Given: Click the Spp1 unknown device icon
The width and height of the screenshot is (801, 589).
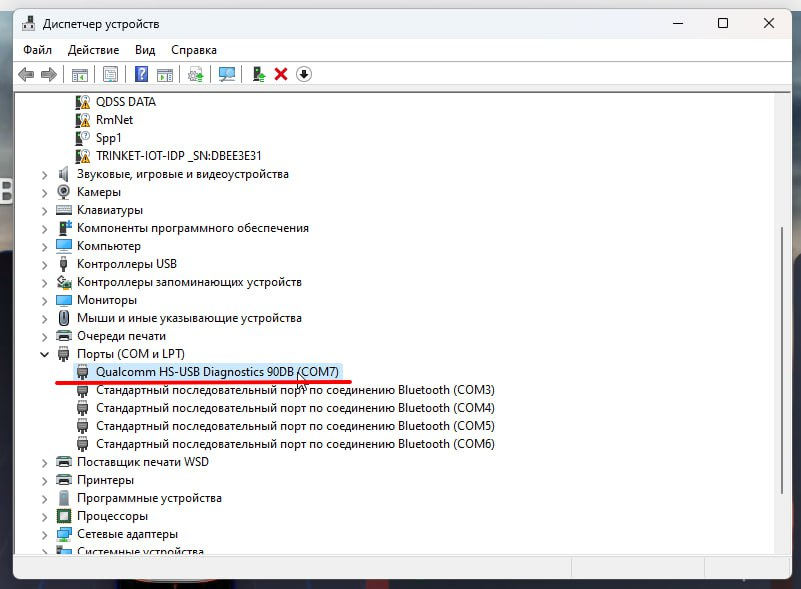Looking at the screenshot, I should [83, 138].
